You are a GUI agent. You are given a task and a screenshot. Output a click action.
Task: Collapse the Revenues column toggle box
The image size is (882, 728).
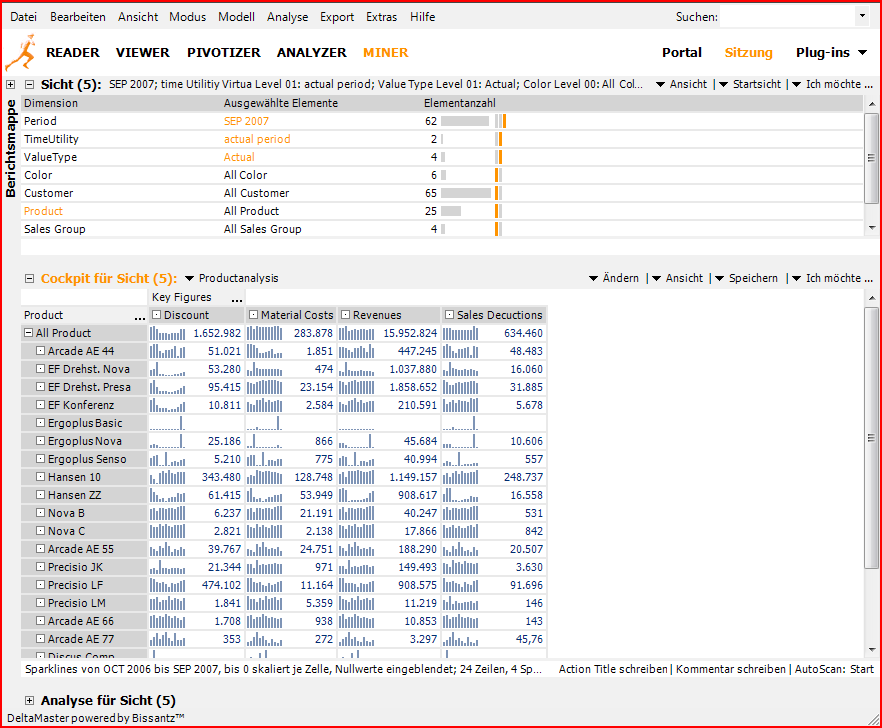[346, 315]
